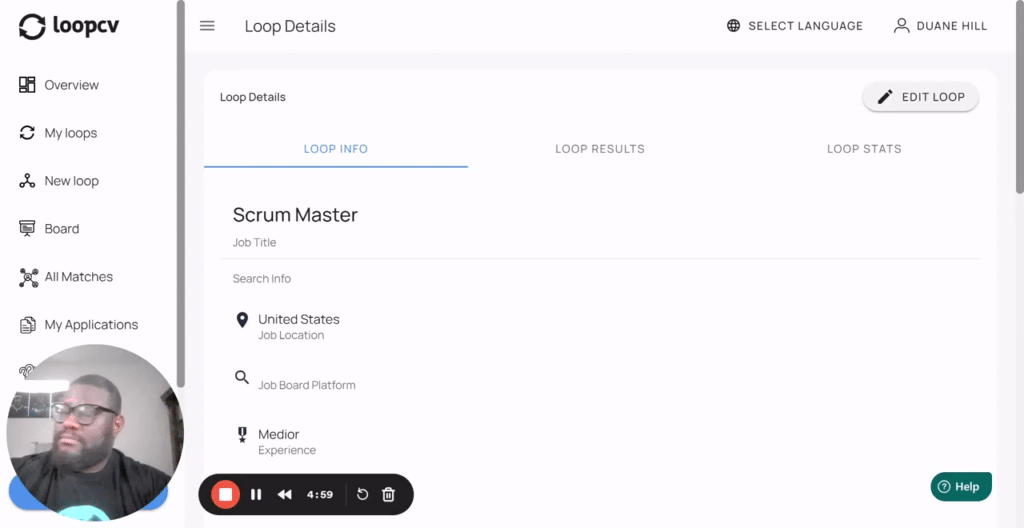Click the United States location text

298,320
